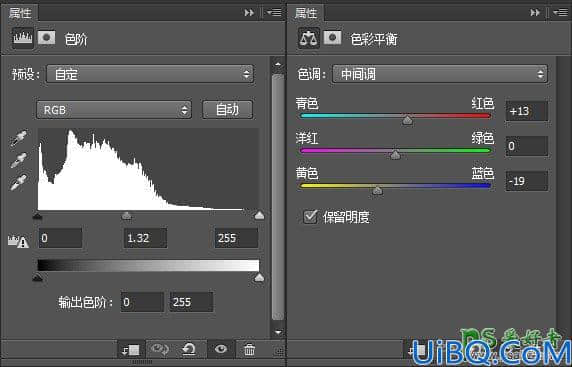This screenshot has width=572, height=367.
Task: Click the Levels panel vertical scrollbar thumb
Action: click(x=278, y=197)
